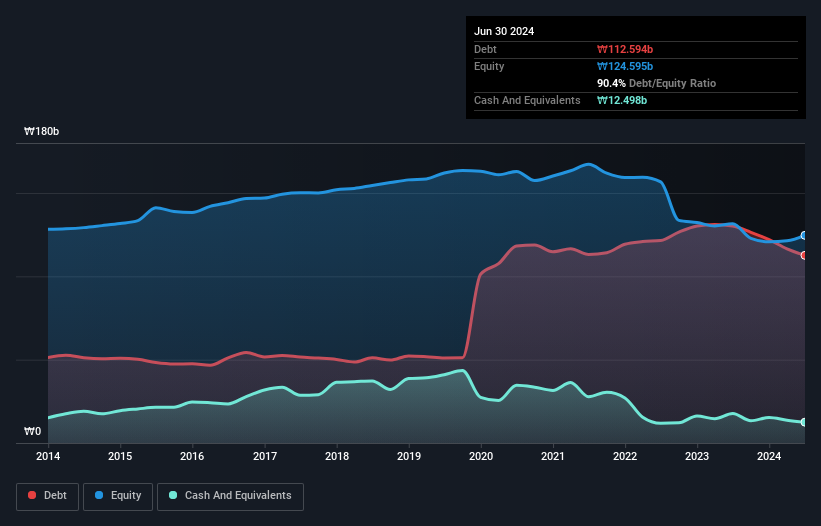
Task: Click the 2021 x-axis label
Action: (x=553, y=456)
